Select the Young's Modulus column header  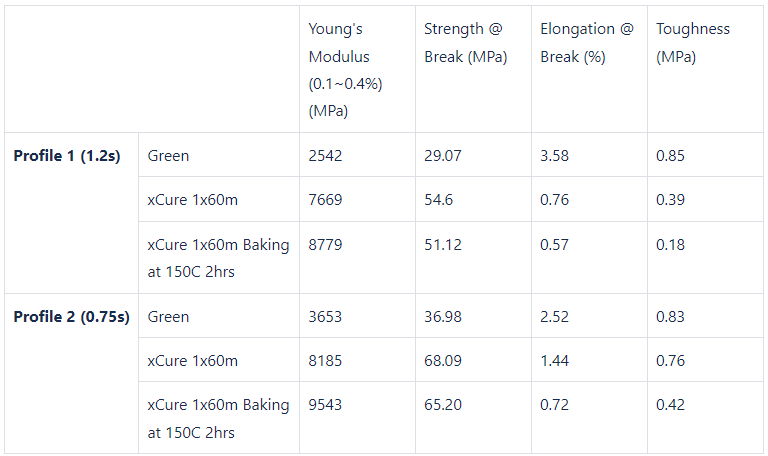[345, 70]
